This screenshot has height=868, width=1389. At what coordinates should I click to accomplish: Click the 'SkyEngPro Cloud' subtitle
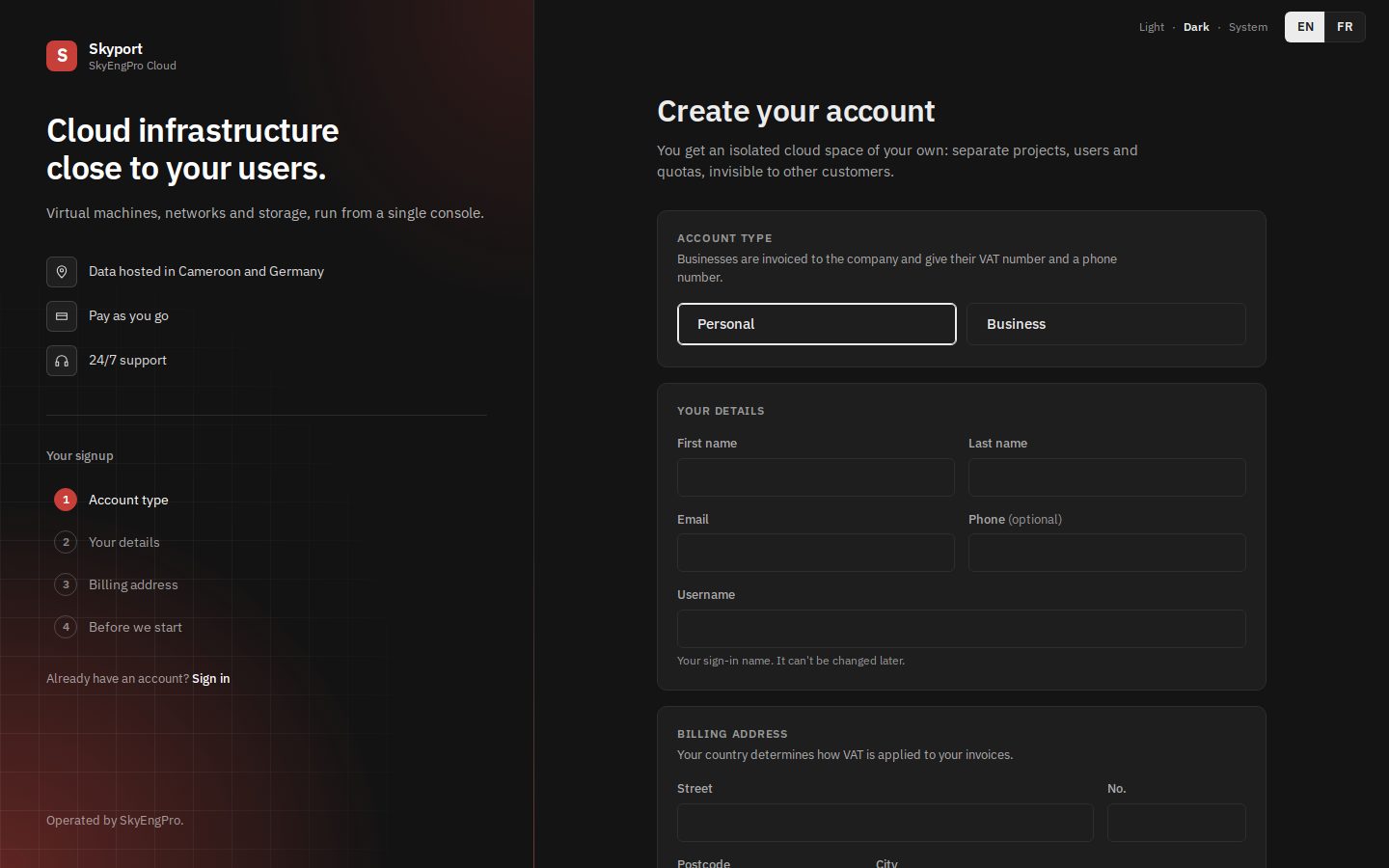[x=132, y=66]
